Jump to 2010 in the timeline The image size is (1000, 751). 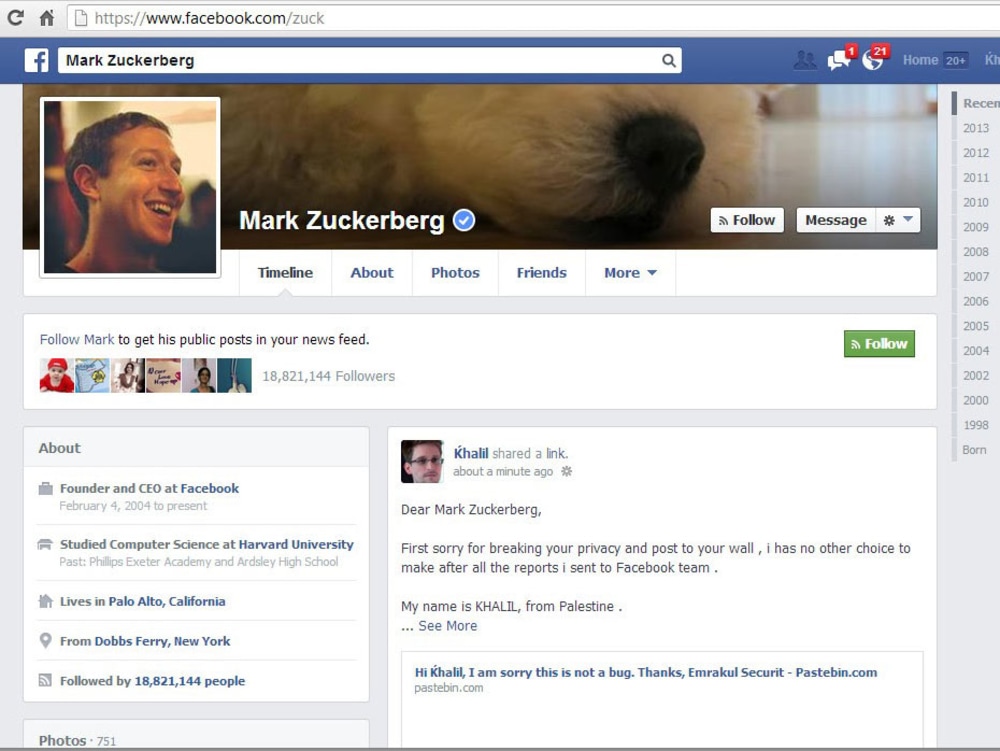tap(976, 203)
